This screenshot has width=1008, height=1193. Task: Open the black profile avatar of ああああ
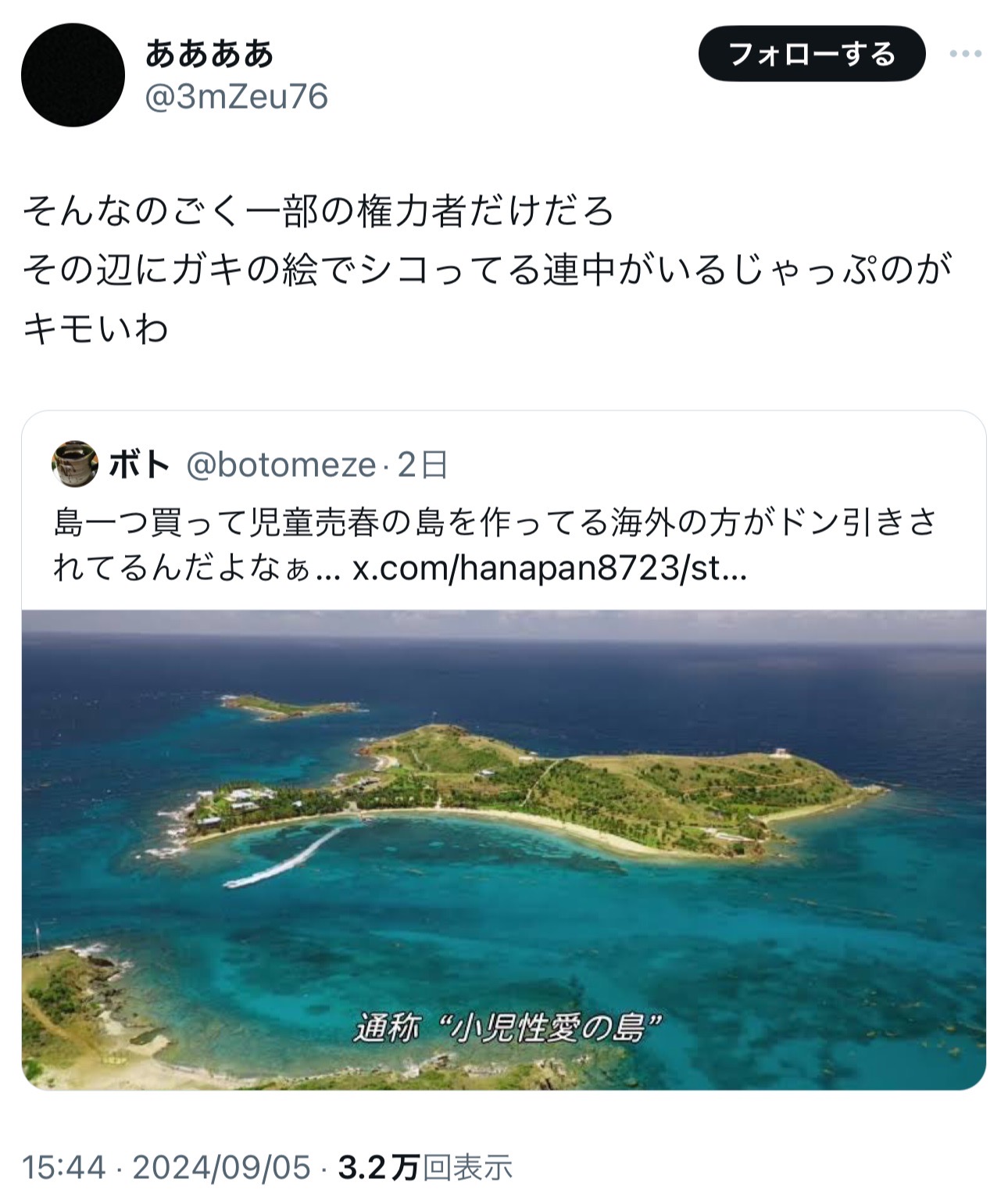pos(73,75)
